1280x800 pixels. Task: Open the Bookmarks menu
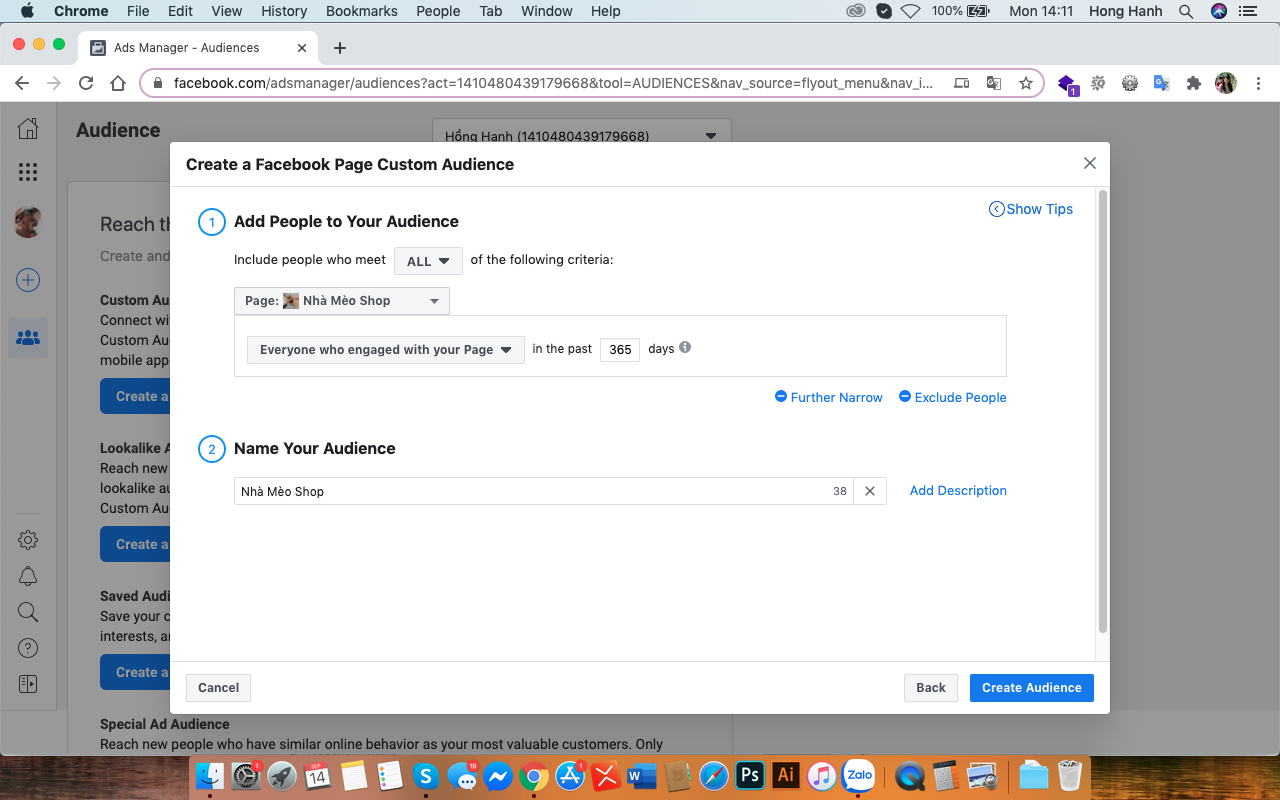click(x=362, y=11)
